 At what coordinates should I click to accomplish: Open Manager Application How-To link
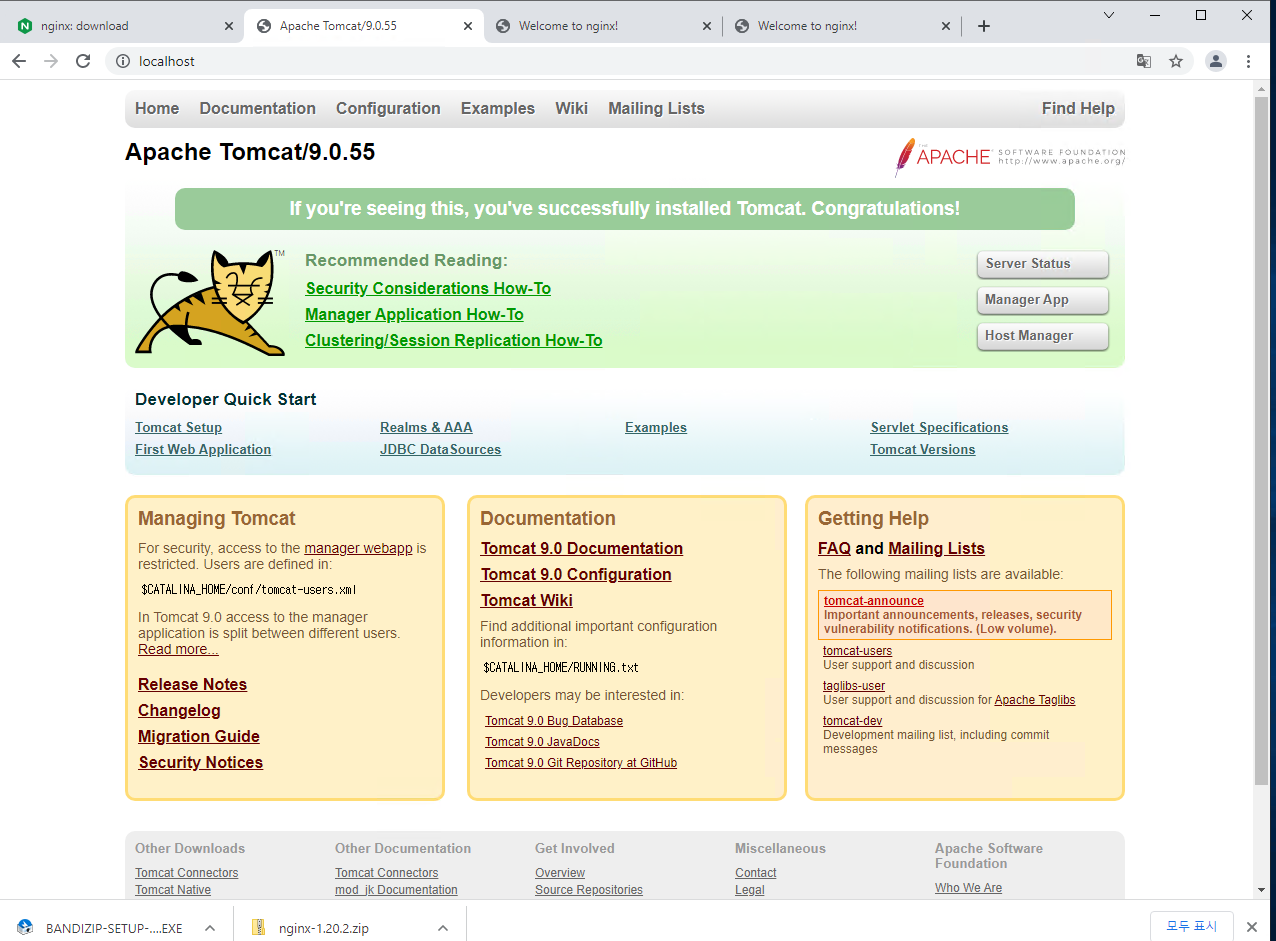[414, 314]
